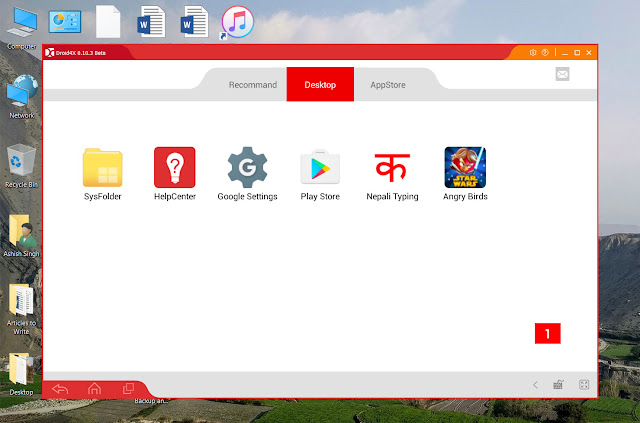Viewport: 640px width, 423px height.
Task: Select the Computer desktop icon
Action: pyautogui.click(x=22, y=28)
